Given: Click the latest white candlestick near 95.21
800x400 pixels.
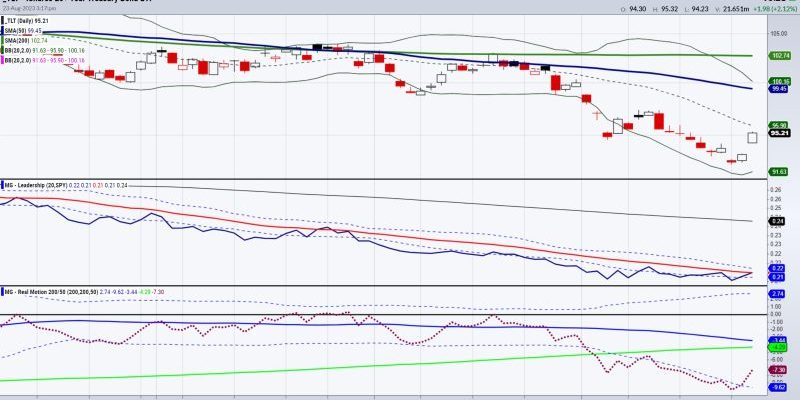Looking at the screenshot, I should (753, 137).
